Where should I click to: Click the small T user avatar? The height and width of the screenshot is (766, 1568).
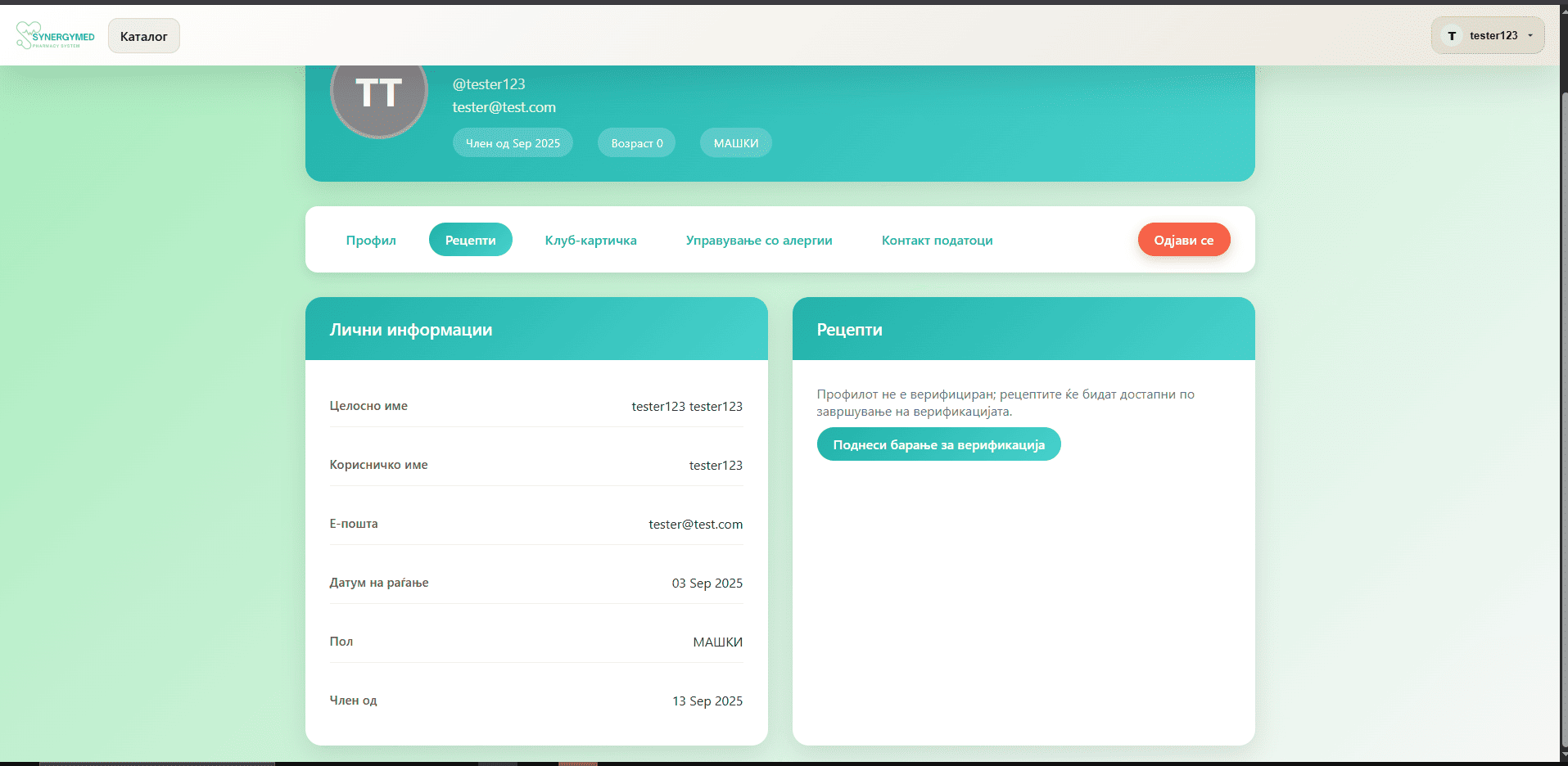point(1452,36)
